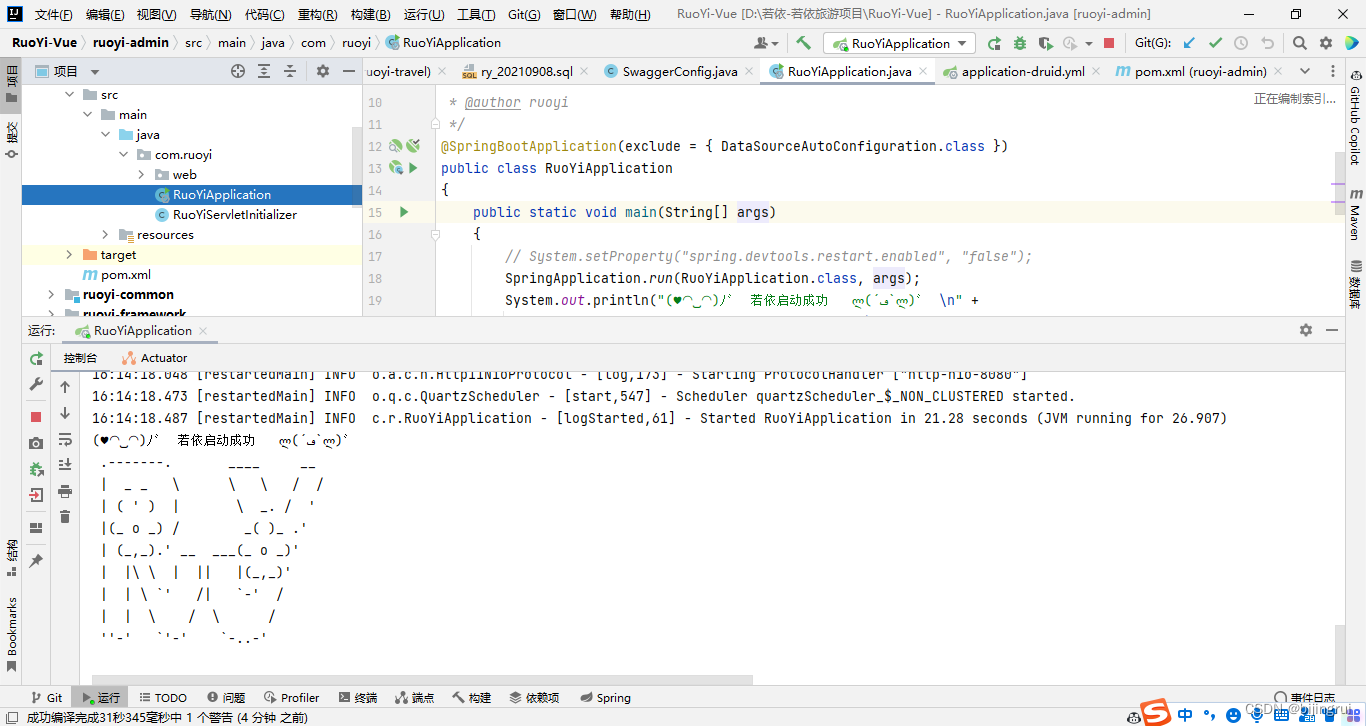Open the dropdown arrow beside the profiler icon
Screen dimensions: 1366x726
click(1089, 43)
